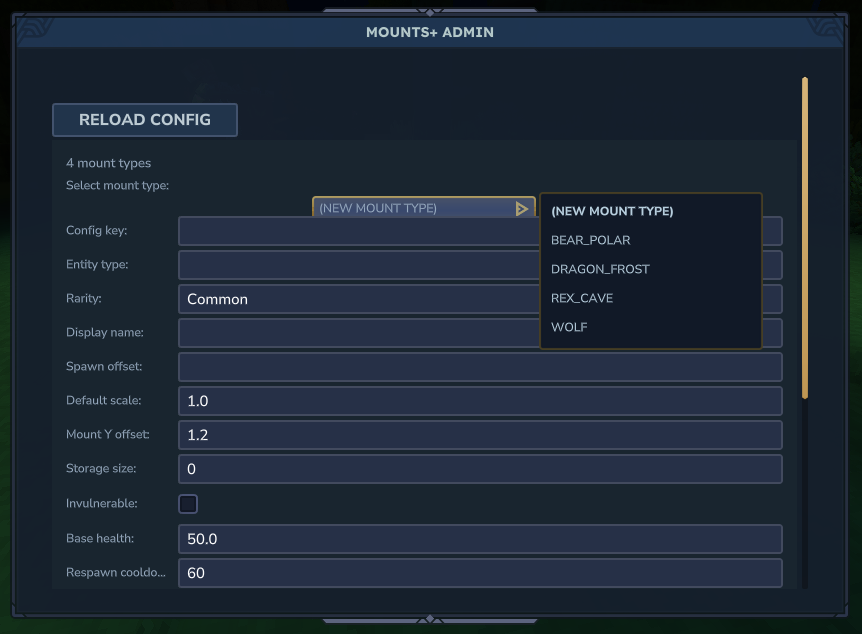
Task: Open the Select mount type dropdown
Action: (420, 208)
